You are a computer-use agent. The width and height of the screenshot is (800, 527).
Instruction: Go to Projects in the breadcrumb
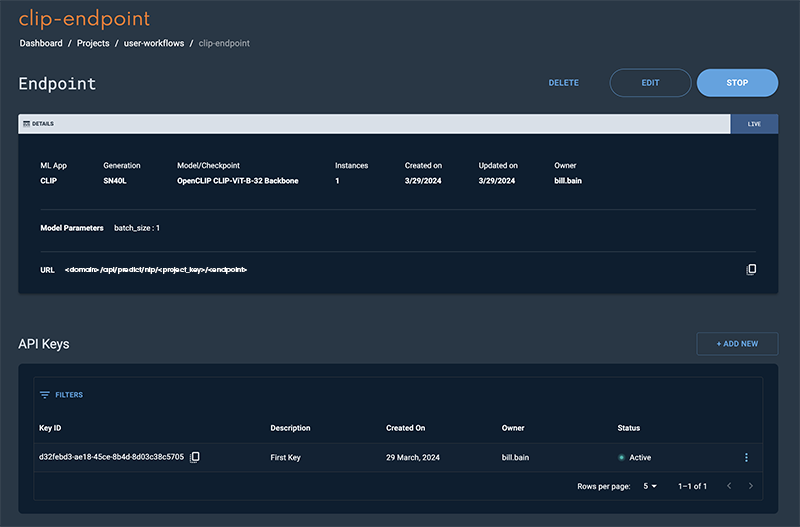point(93,44)
